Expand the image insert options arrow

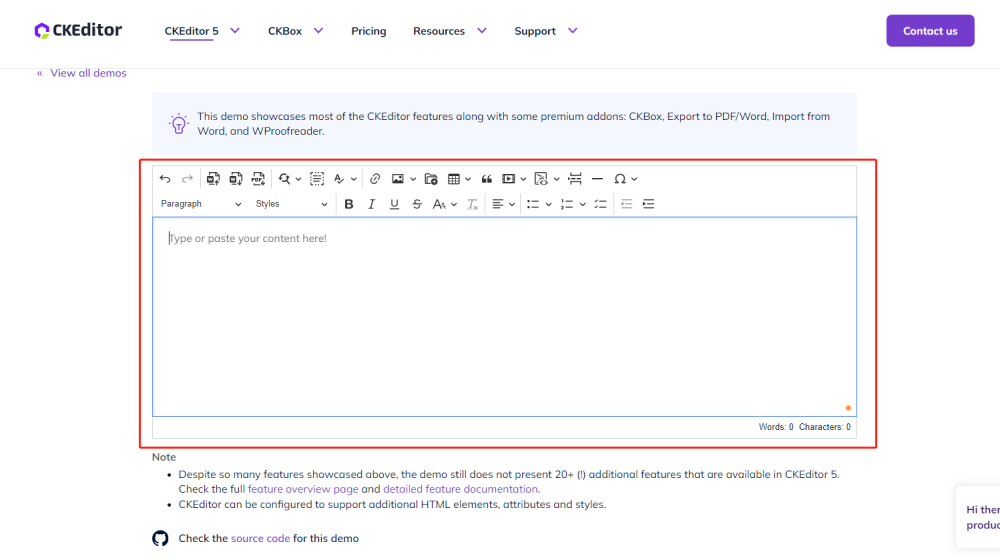click(413, 179)
